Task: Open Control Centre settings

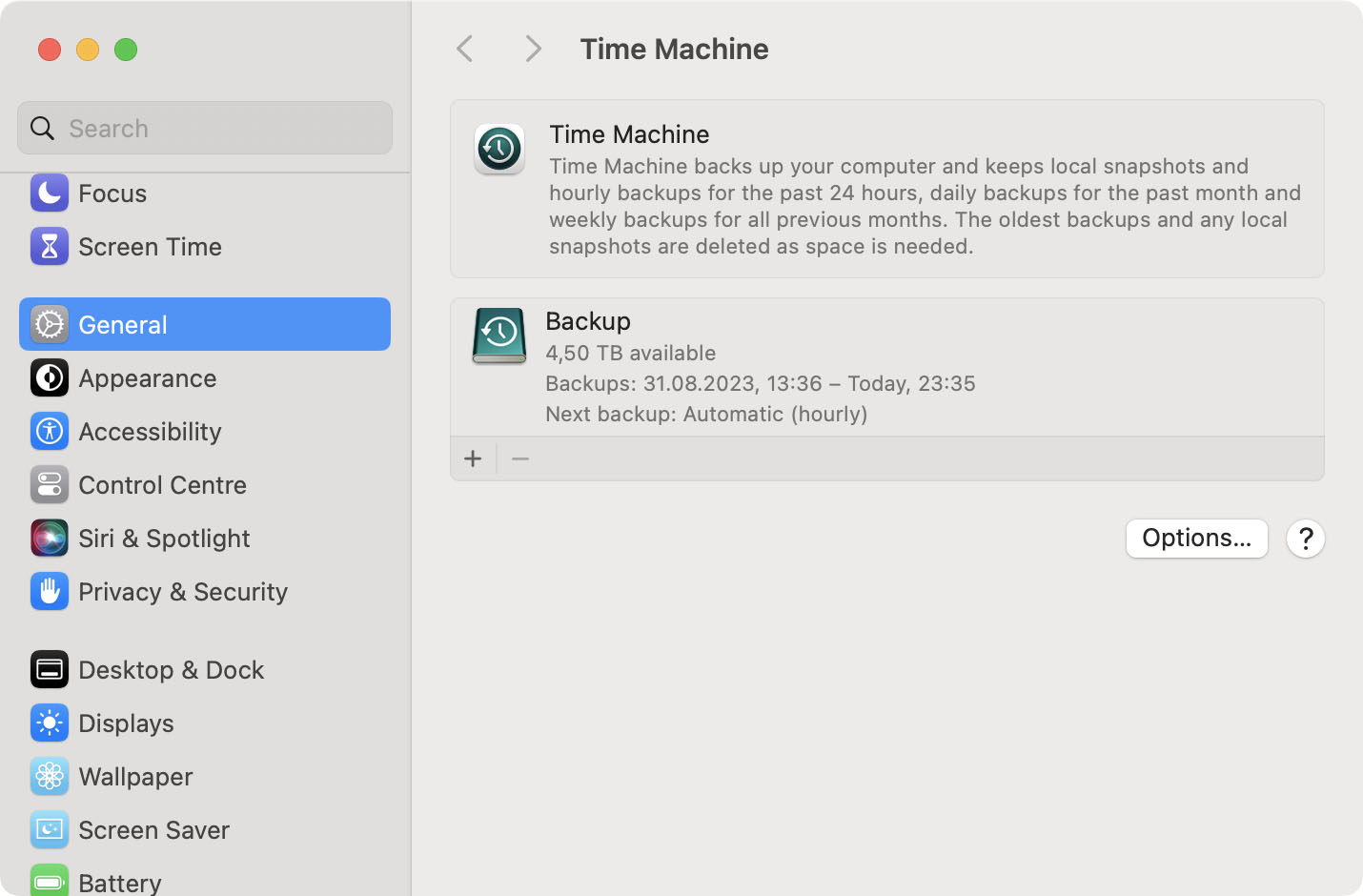Action: (x=162, y=485)
